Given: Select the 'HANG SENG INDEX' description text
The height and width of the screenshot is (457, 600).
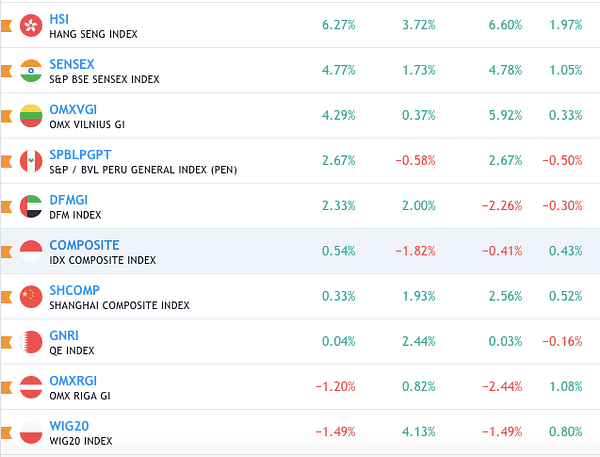Looking at the screenshot, I should tap(93, 34).
